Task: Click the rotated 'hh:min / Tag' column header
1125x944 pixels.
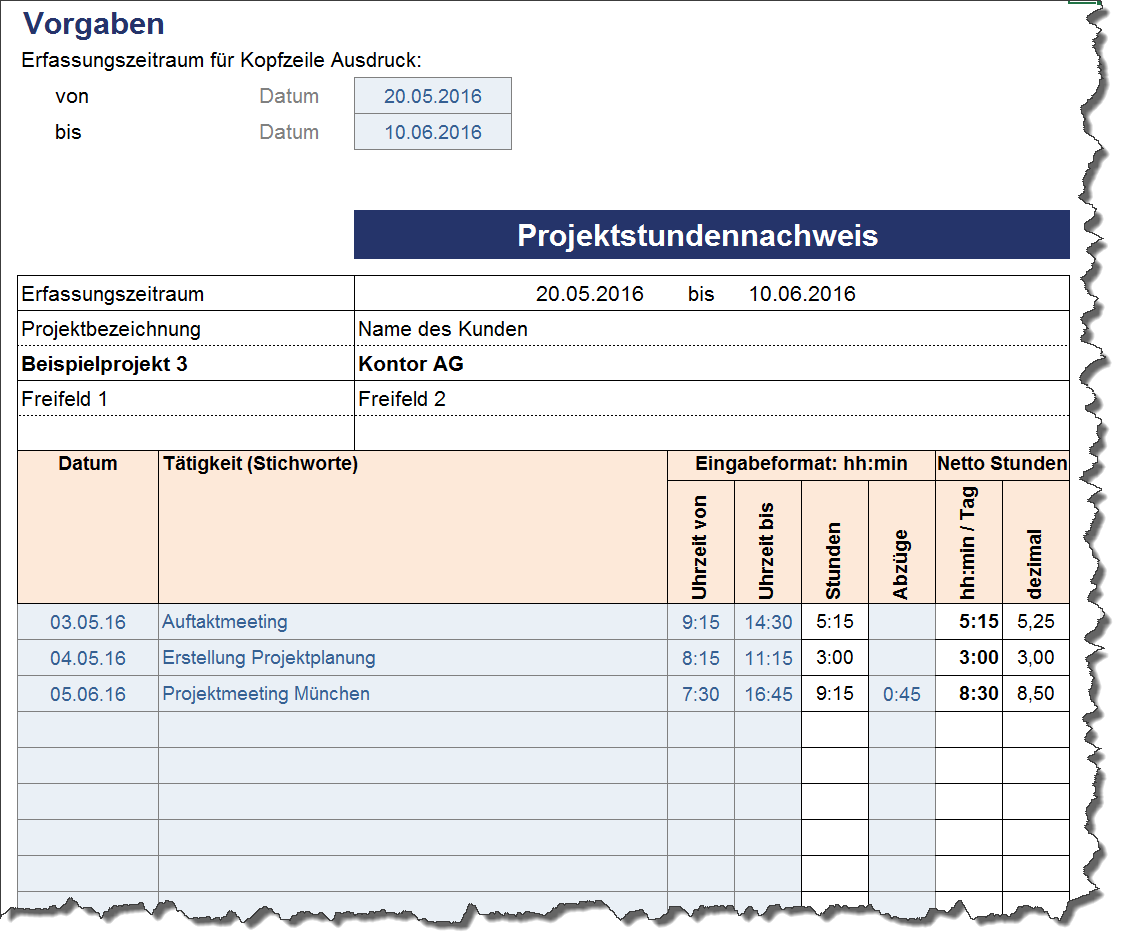Action: tap(969, 543)
